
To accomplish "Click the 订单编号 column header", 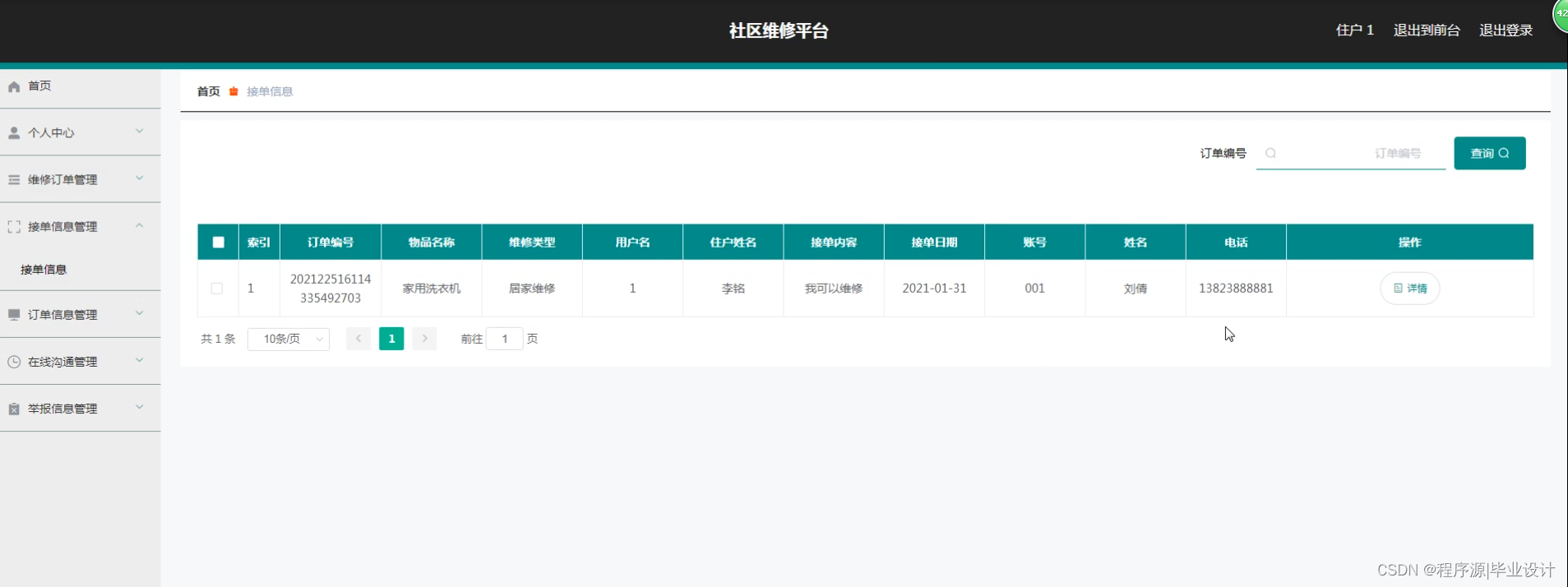I will [x=331, y=242].
